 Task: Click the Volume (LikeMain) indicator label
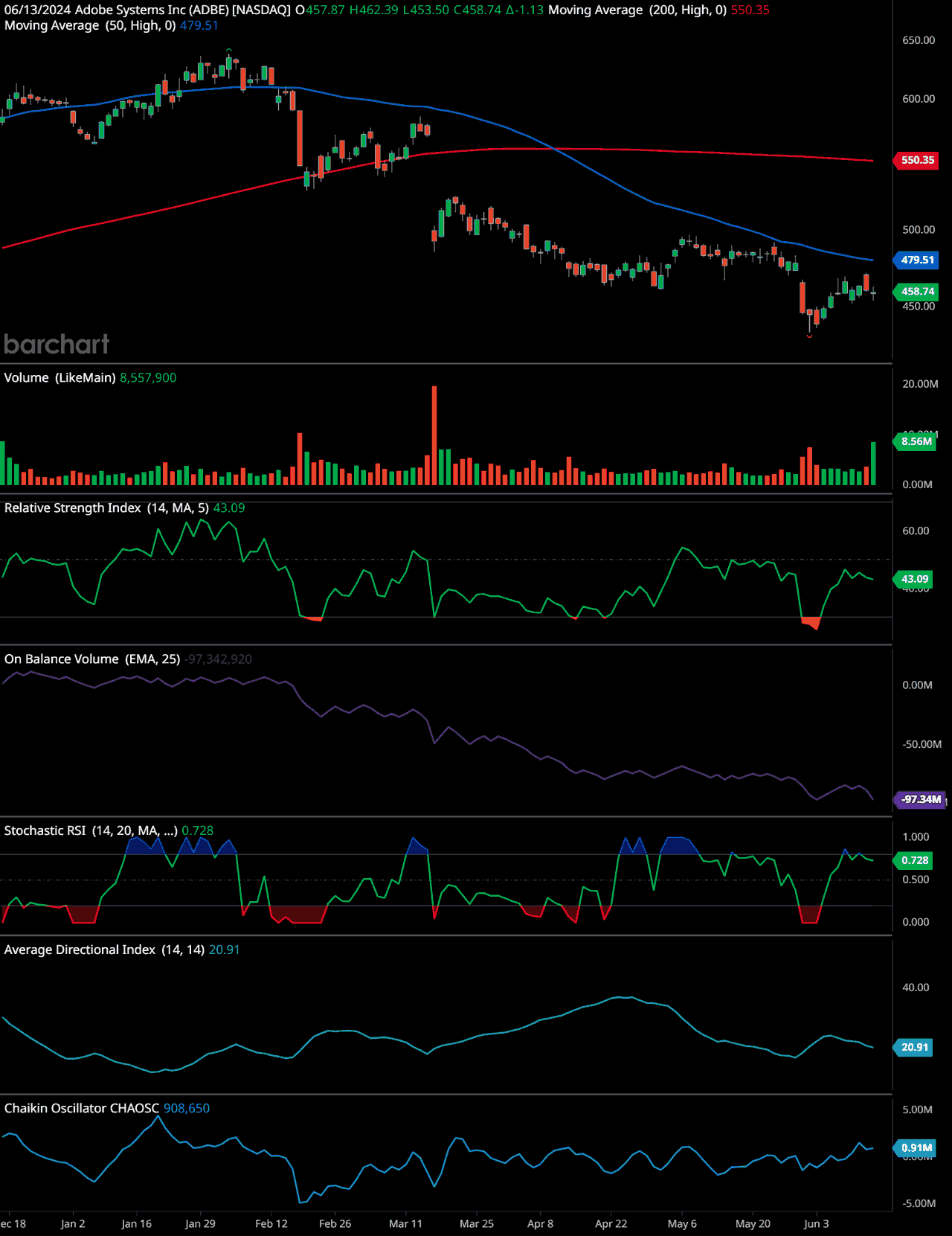(59, 378)
